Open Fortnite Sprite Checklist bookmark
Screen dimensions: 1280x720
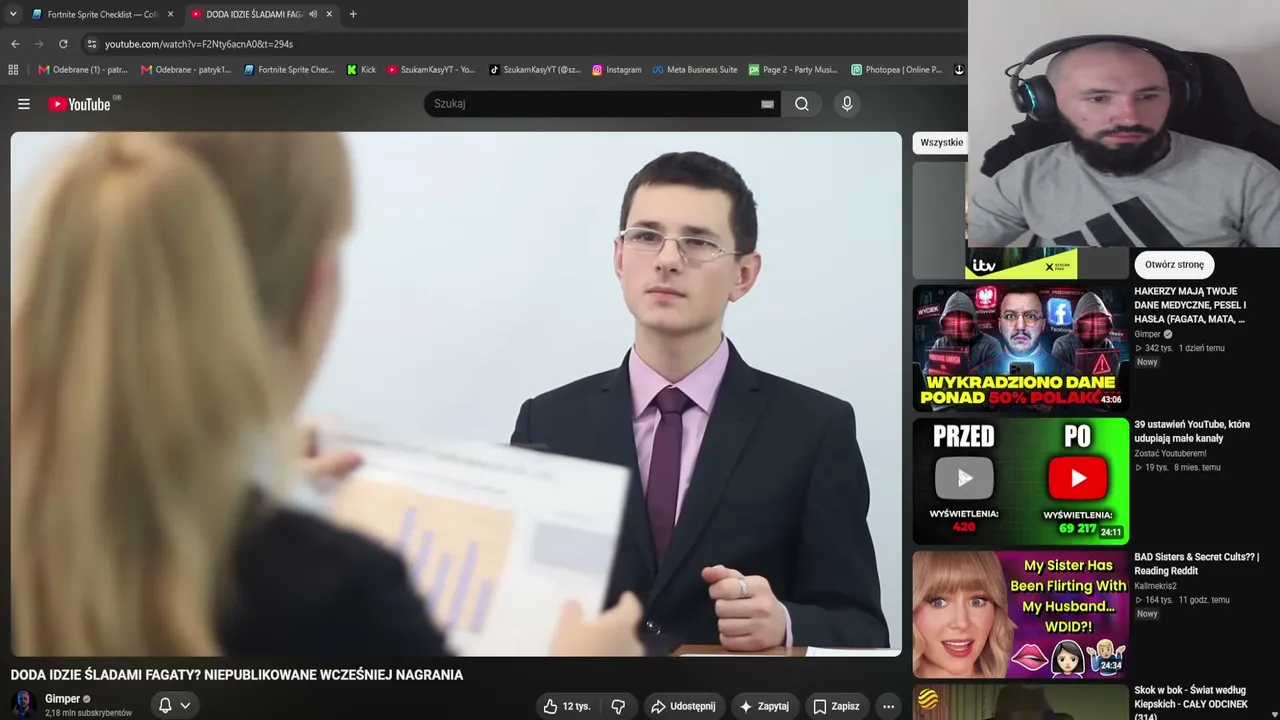tap(289, 70)
